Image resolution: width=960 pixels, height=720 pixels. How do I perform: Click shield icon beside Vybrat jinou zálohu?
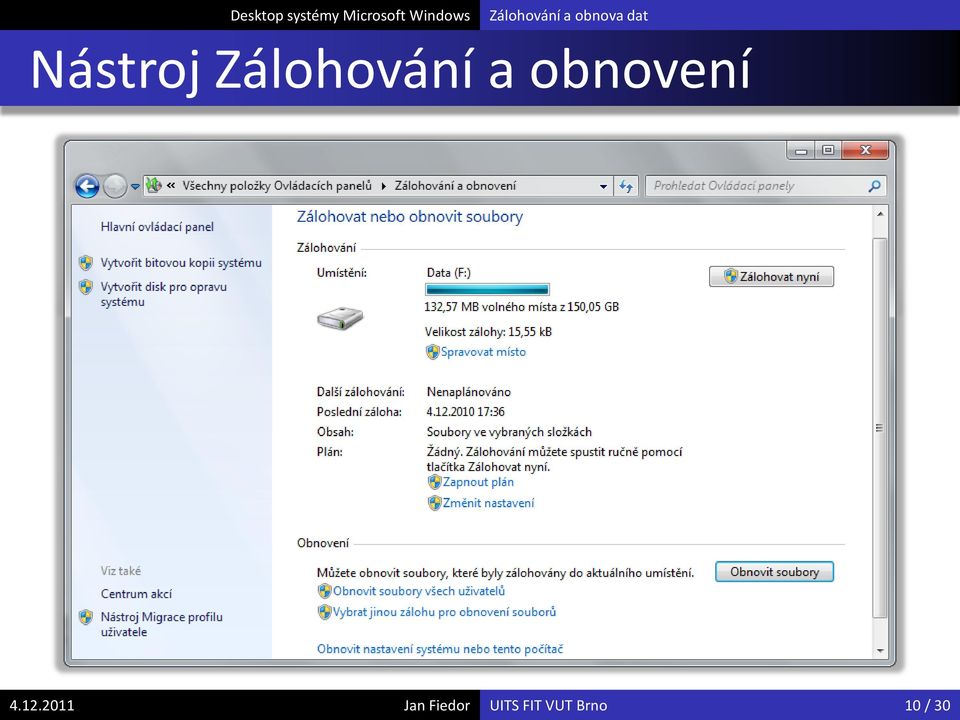(324, 612)
